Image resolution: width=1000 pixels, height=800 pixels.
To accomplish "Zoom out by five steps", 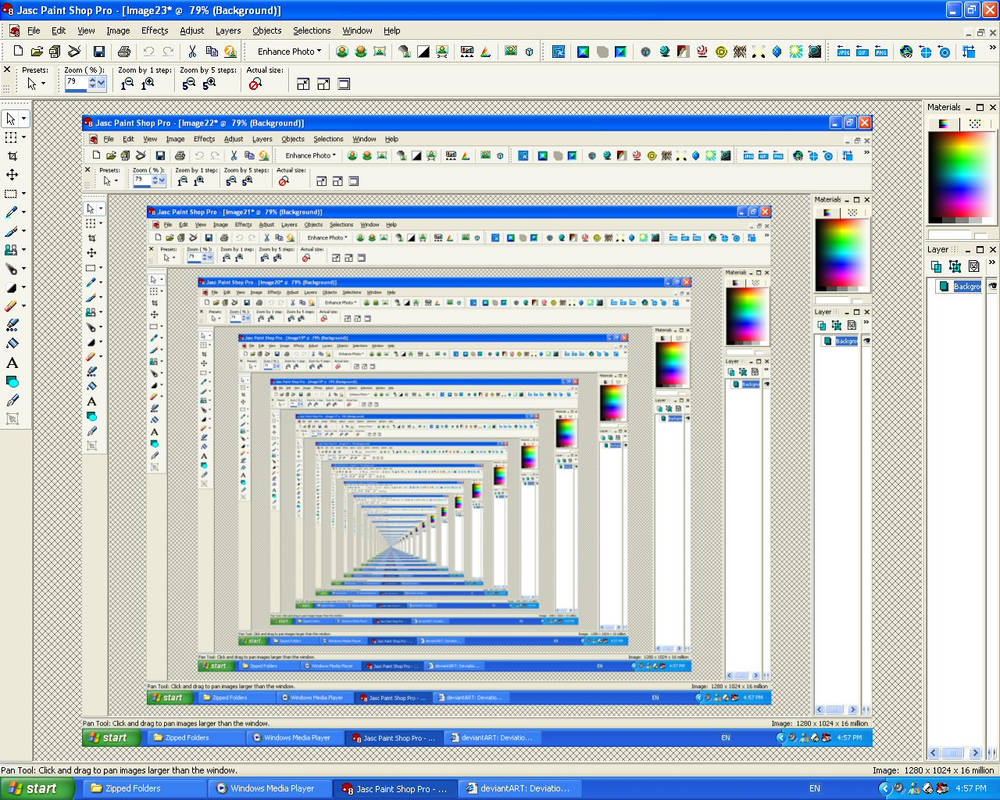I will coord(189,84).
